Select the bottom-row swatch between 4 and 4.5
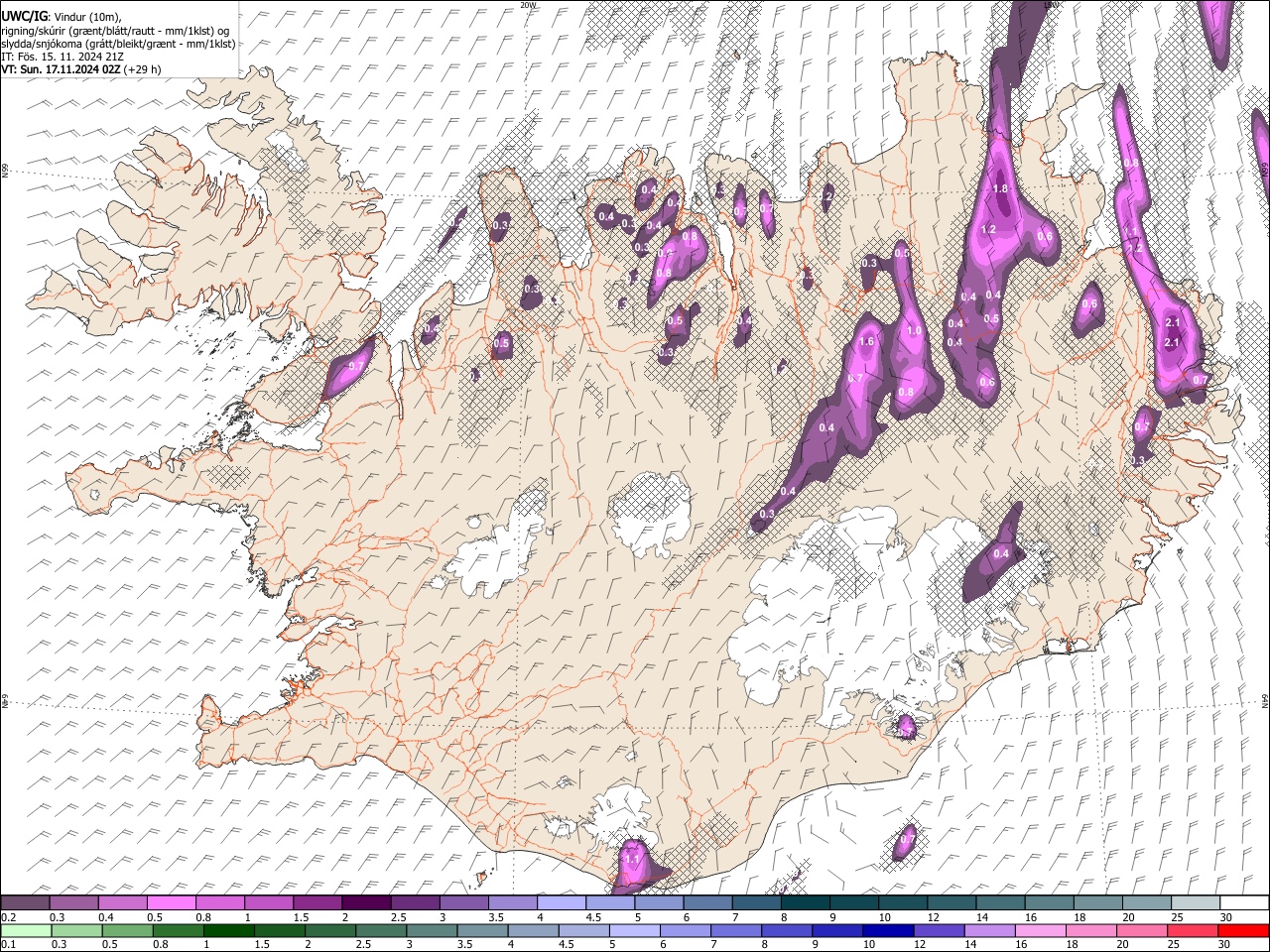This screenshot has height=952, width=1270. pyautogui.click(x=534, y=930)
